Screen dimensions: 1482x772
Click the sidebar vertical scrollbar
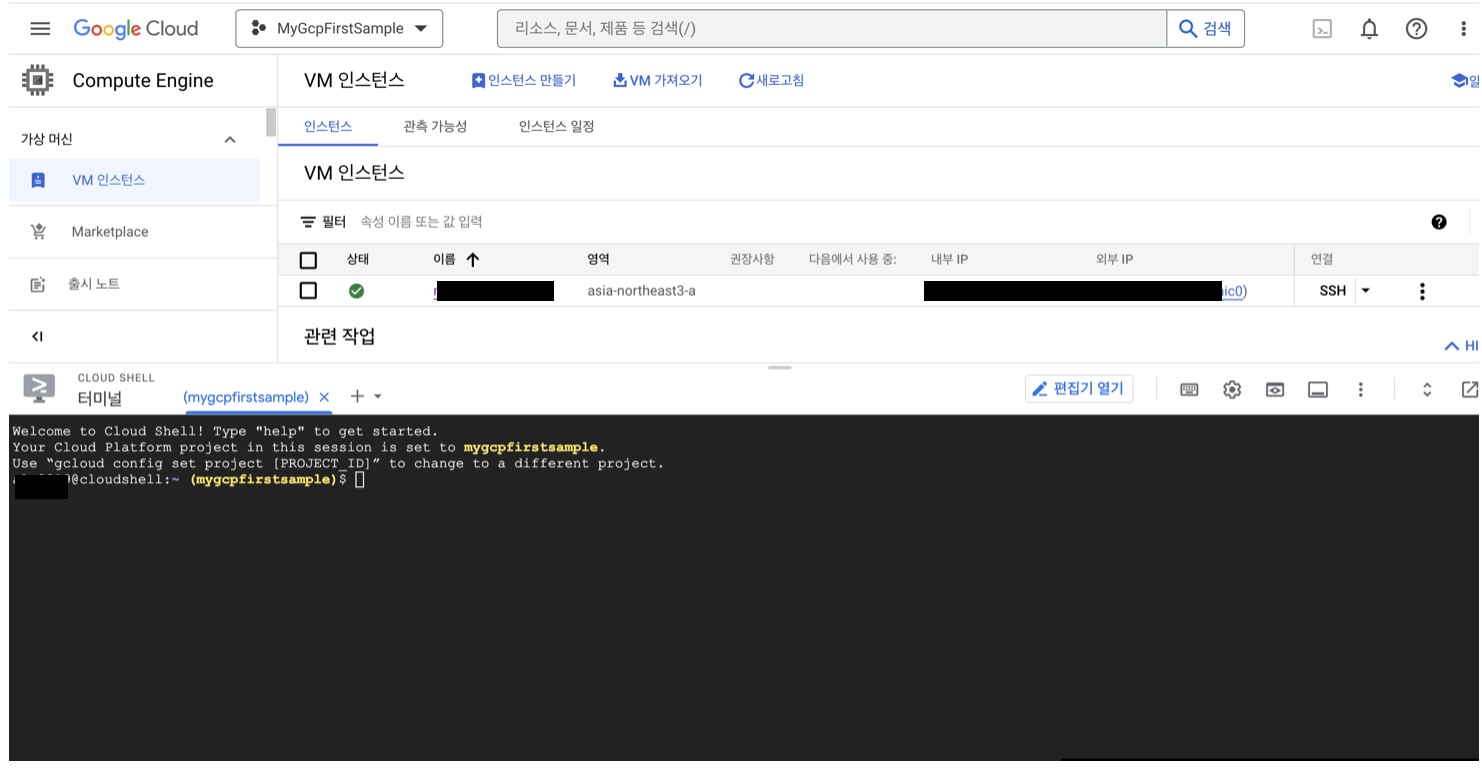271,123
